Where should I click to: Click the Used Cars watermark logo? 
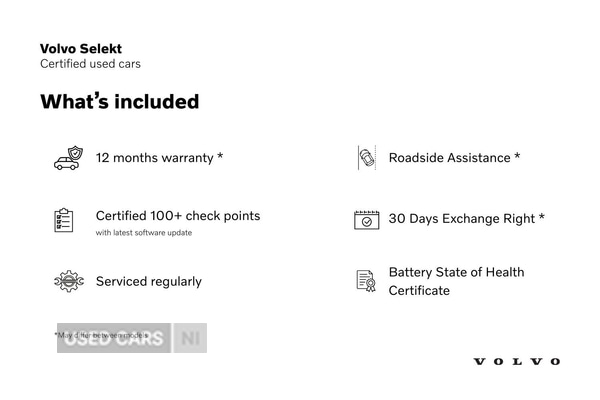113,339
